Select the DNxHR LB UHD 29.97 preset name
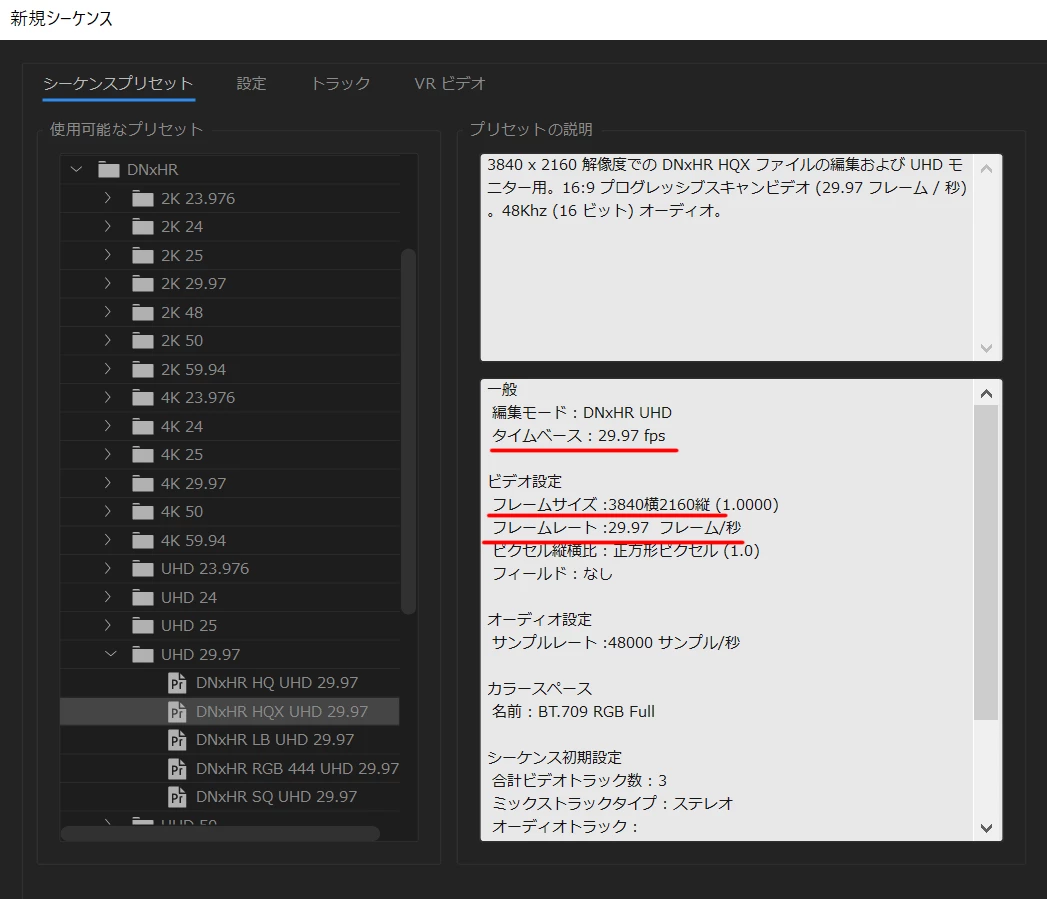 tap(275, 740)
